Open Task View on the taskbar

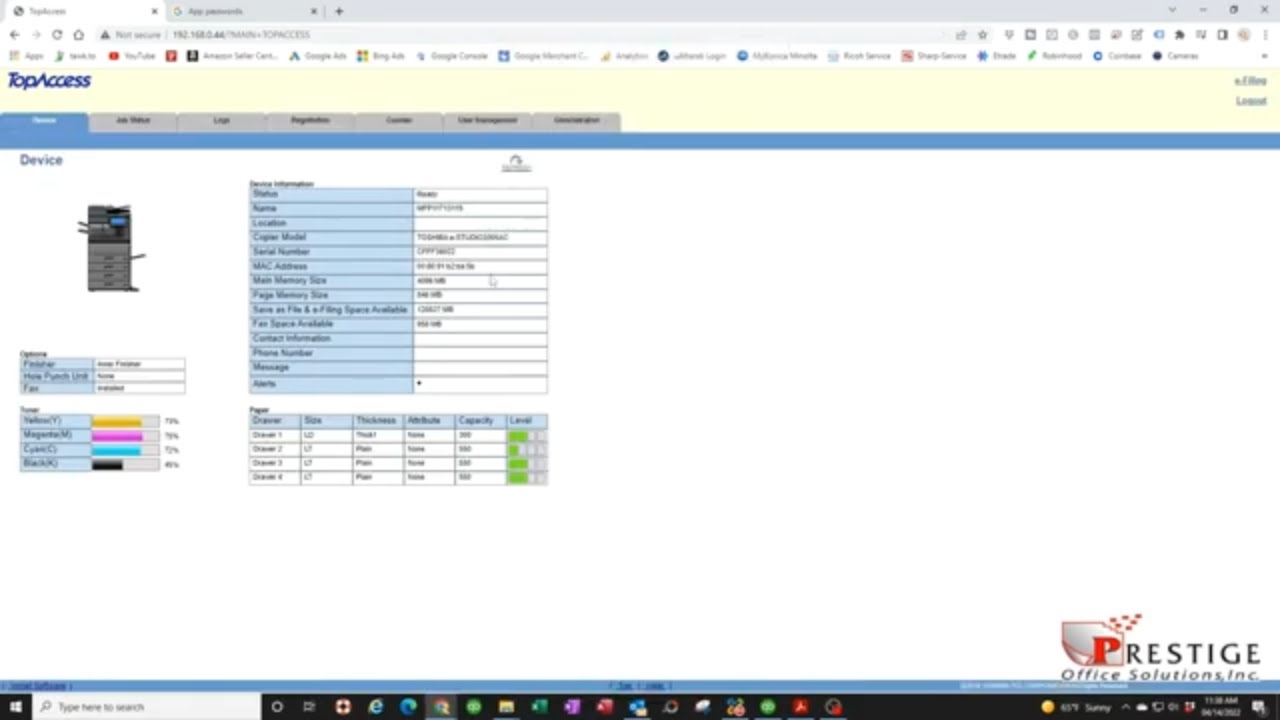point(310,707)
